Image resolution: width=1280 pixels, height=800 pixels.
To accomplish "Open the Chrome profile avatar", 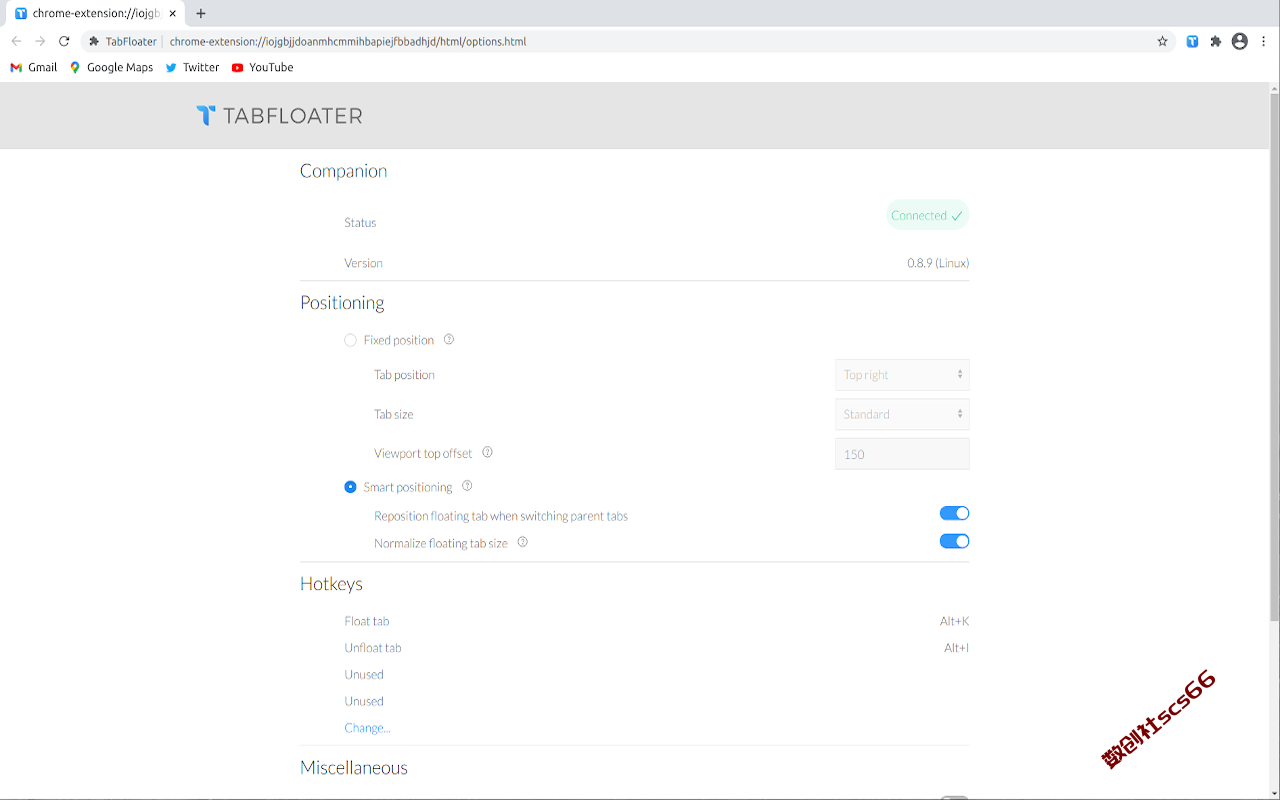I will tap(1240, 41).
